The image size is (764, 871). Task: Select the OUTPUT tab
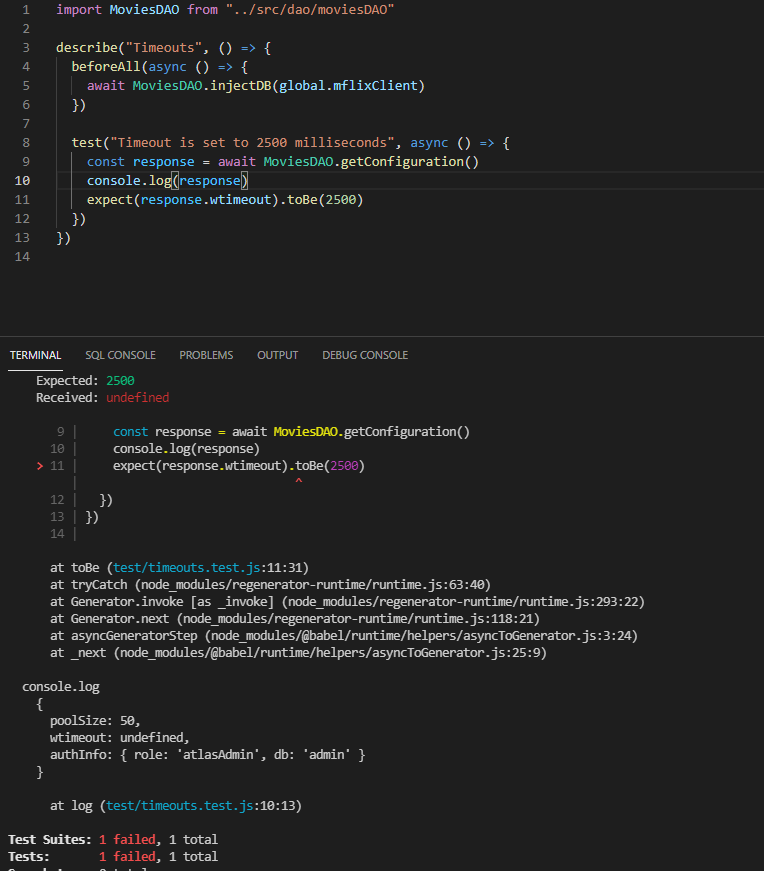[x=277, y=355]
